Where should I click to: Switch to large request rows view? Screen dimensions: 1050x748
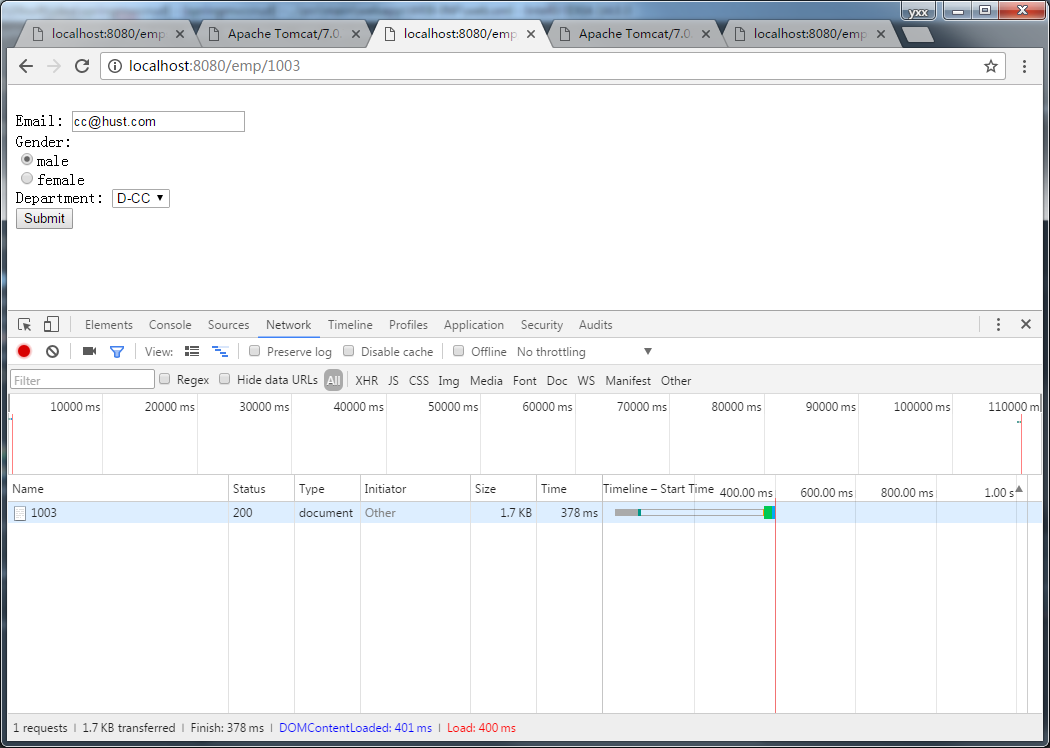pos(192,351)
